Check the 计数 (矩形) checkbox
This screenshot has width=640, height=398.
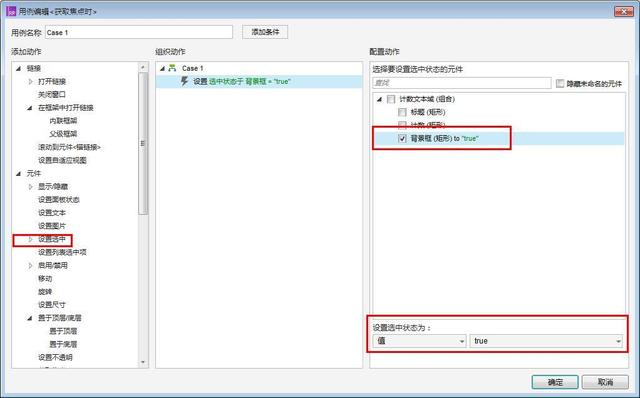point(402,125)
